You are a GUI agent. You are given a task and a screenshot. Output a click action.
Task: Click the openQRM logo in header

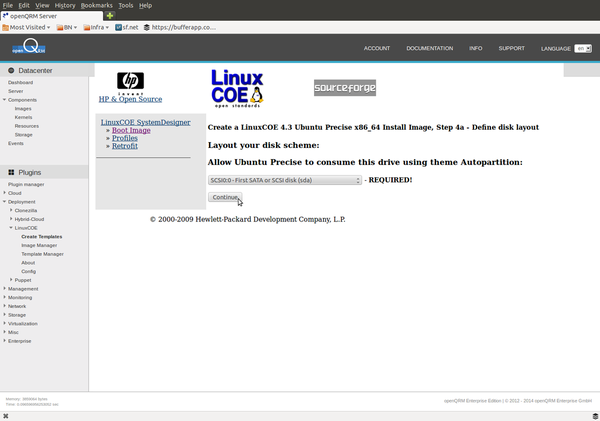(x=29, y=47)
